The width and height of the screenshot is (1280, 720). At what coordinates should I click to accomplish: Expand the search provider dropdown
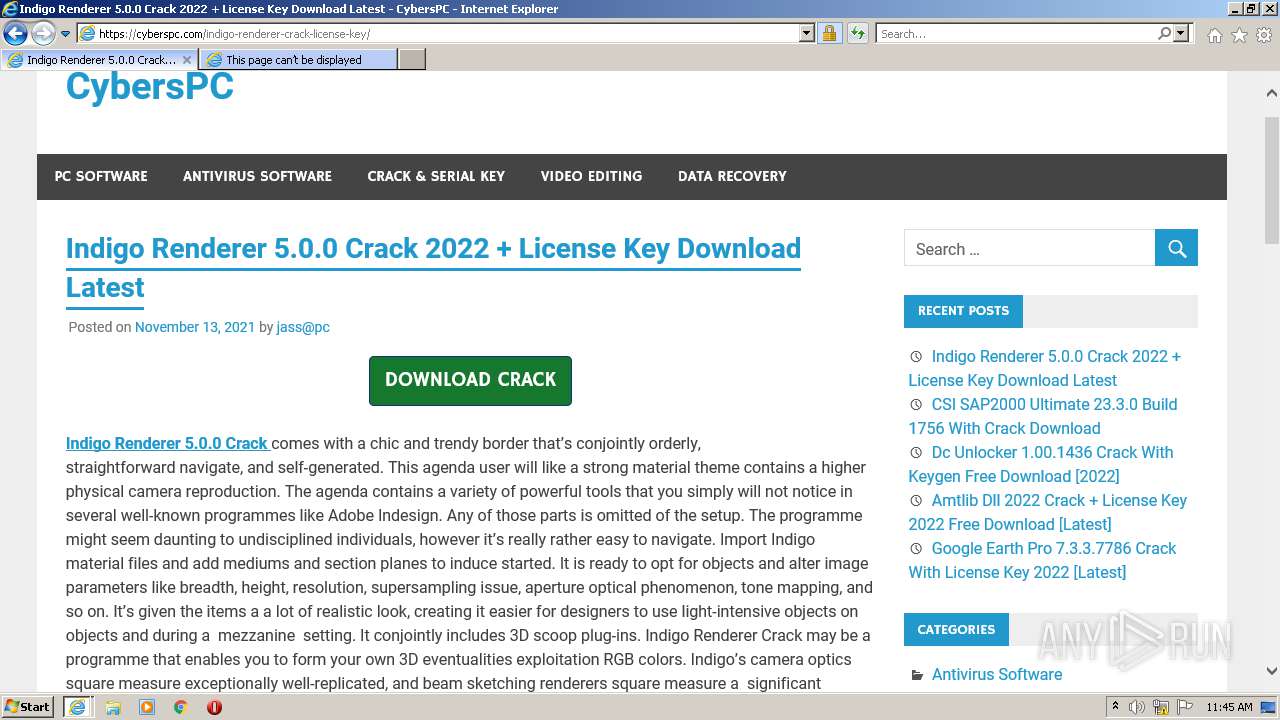[x=1181, y=33]
